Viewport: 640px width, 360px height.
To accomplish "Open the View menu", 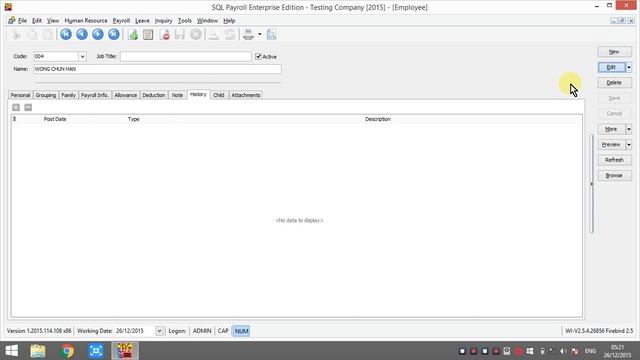I will [53, 20].
